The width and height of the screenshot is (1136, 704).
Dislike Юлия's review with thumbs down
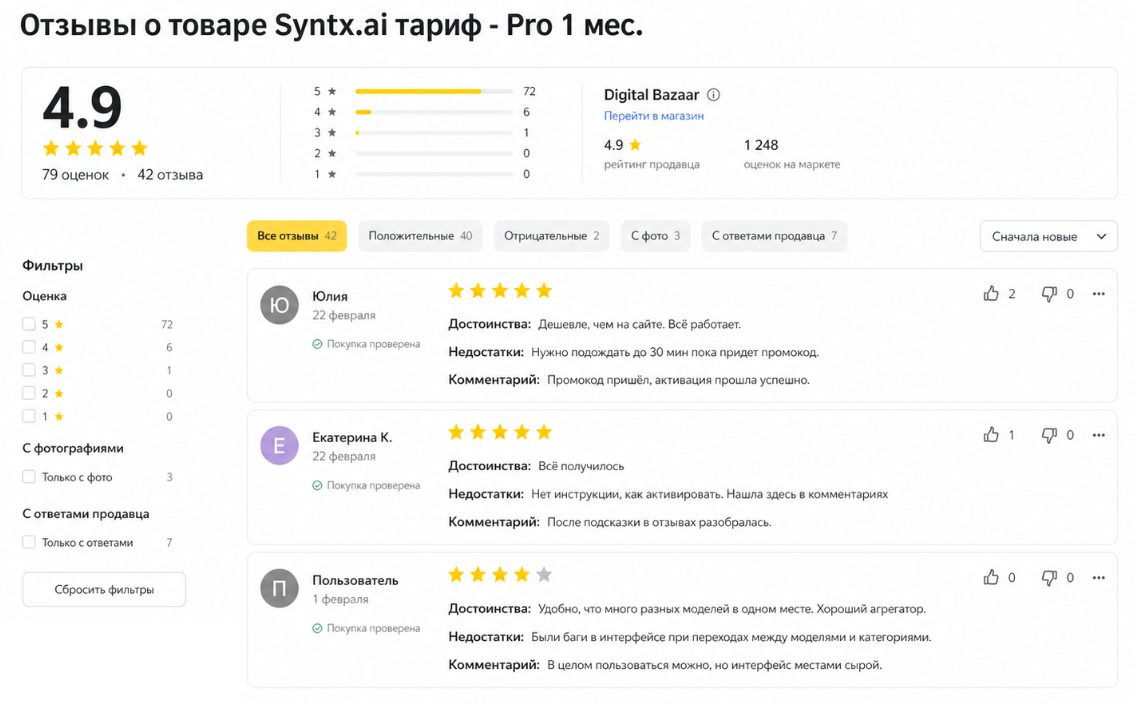pos(1048,293)
